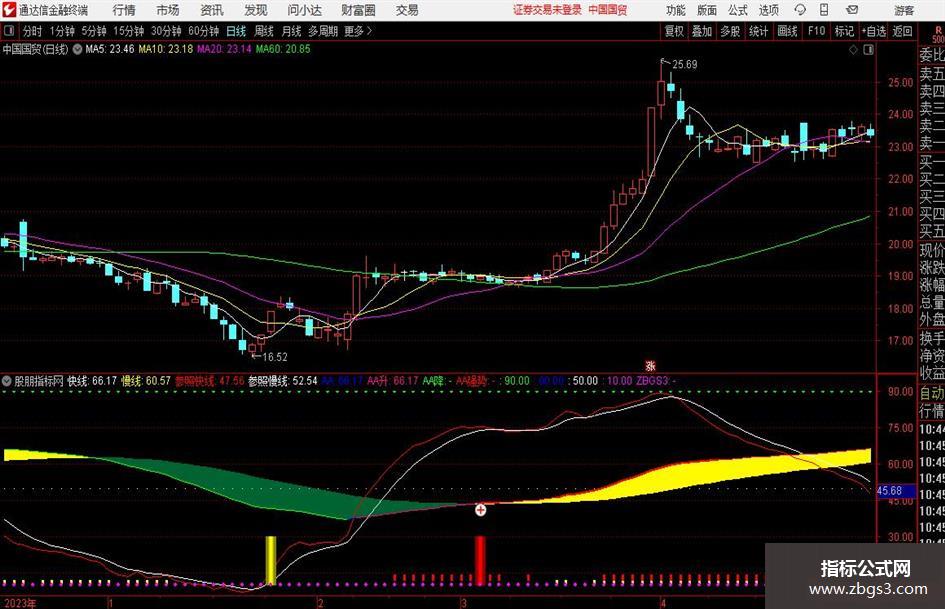The height and width of the screenshot is (609, 945).
Task: Click the 换手 row in the quote panel
Action: [932, 338]
